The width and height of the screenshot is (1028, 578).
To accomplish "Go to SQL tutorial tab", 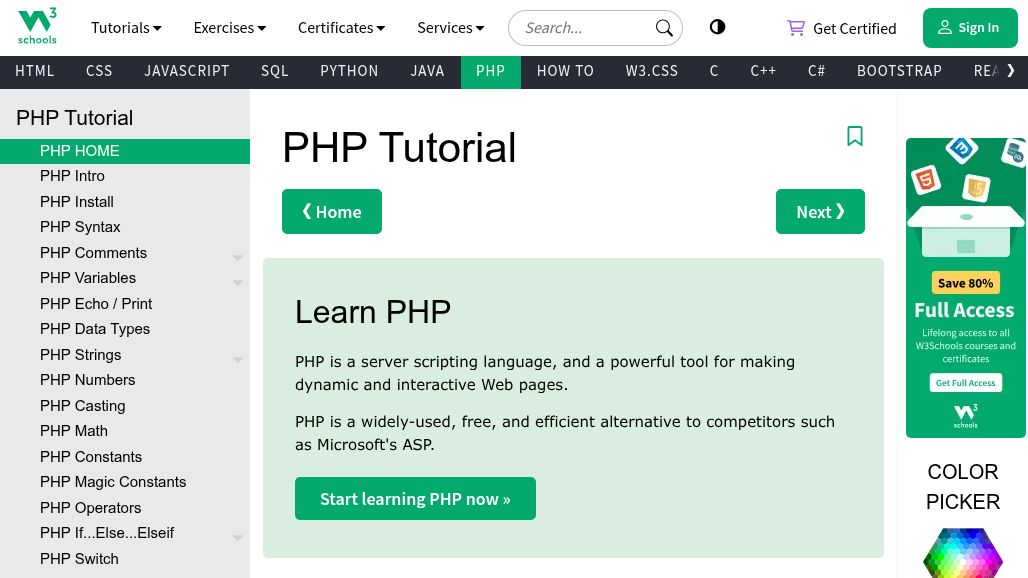I will pyautogui.click(x=275, y=71).
